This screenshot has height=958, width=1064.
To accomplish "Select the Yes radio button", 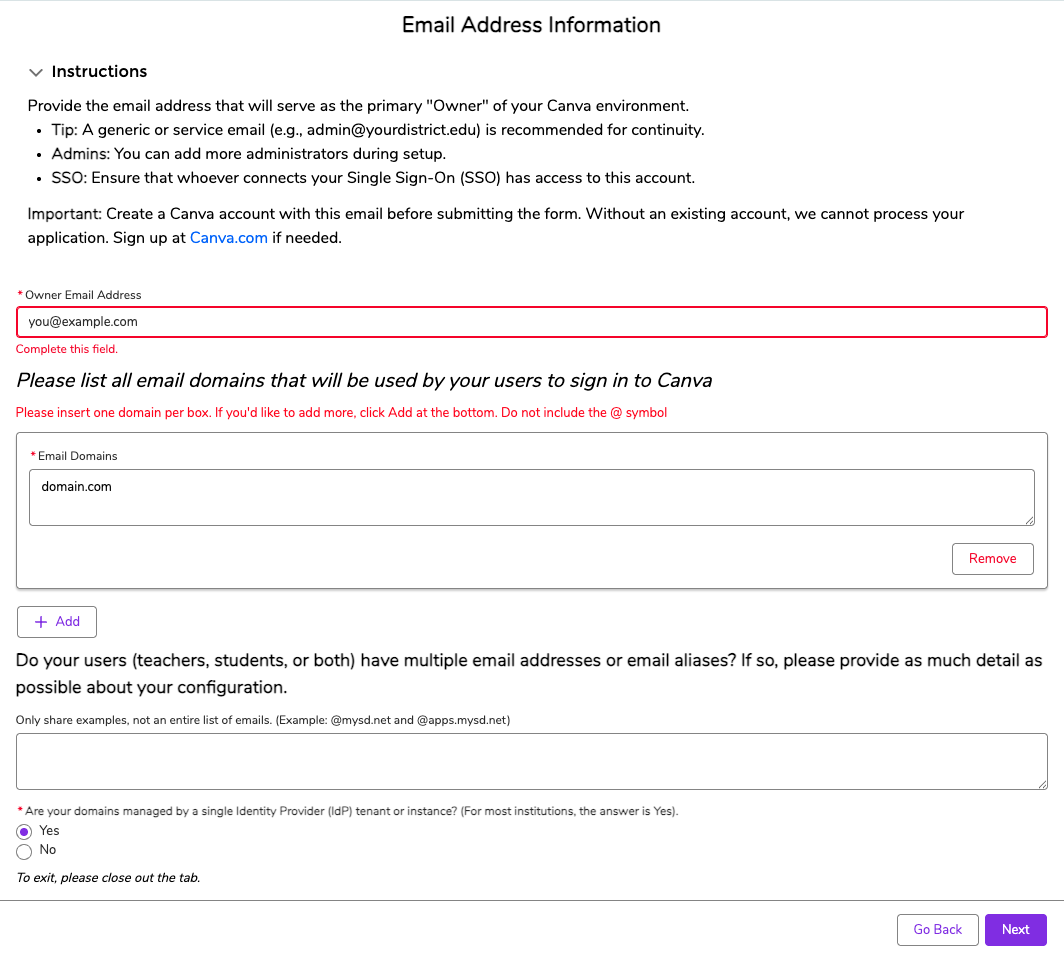I will pyautogui.click(x=25, y=832).
